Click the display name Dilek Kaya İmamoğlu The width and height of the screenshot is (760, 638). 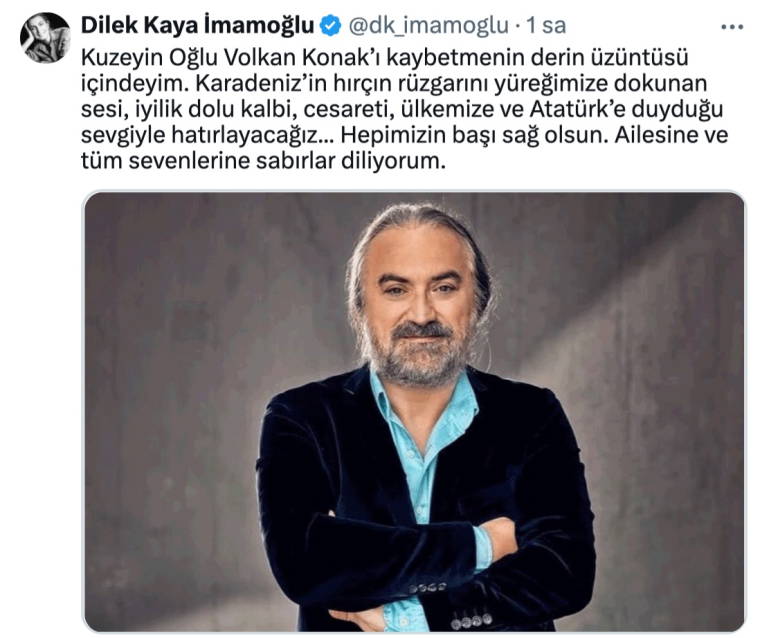198,25
